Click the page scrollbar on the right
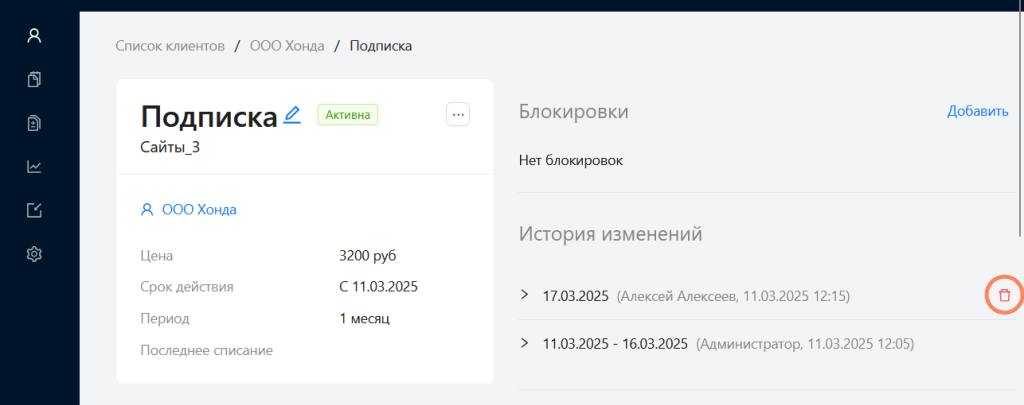Image resolution: width=1024 pixels, height=405 pixels. coord(1021,118)
